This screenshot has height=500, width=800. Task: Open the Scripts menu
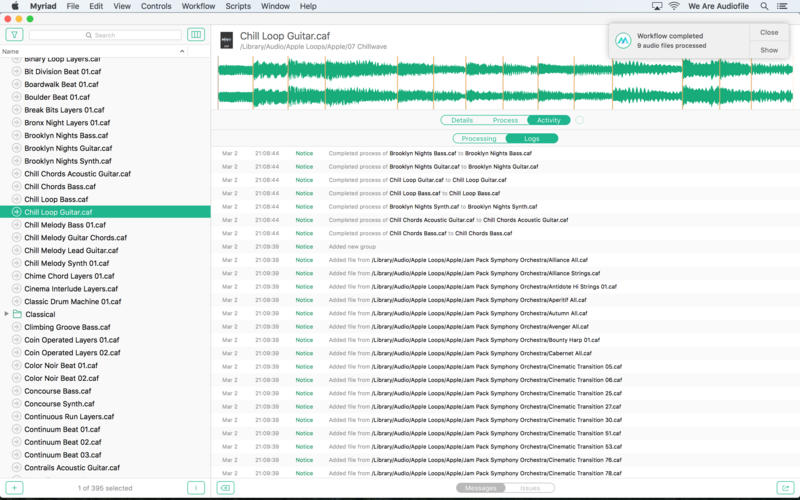(x=238, y=6)
